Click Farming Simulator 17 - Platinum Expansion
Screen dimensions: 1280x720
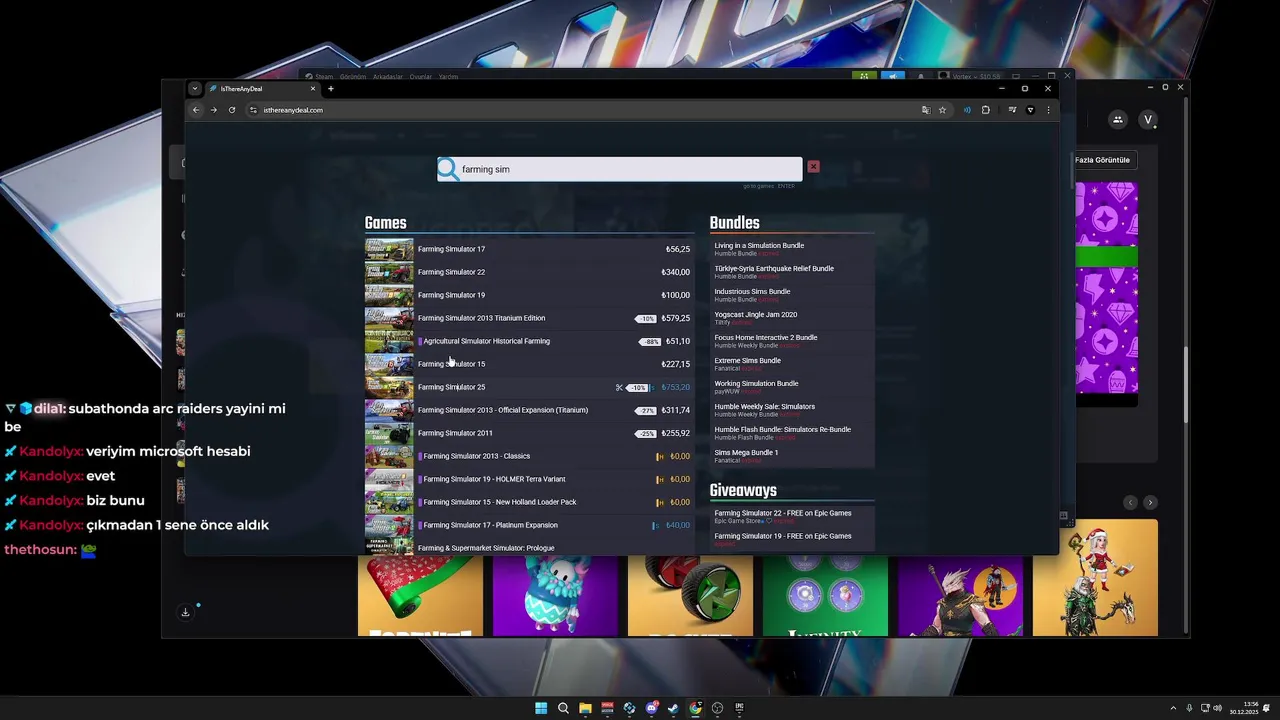490,525
